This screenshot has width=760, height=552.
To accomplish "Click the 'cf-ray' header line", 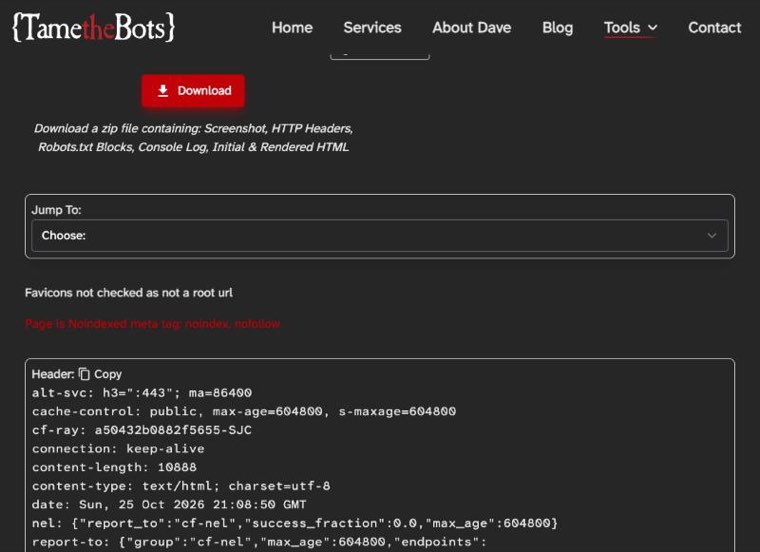I will [142, 430].
